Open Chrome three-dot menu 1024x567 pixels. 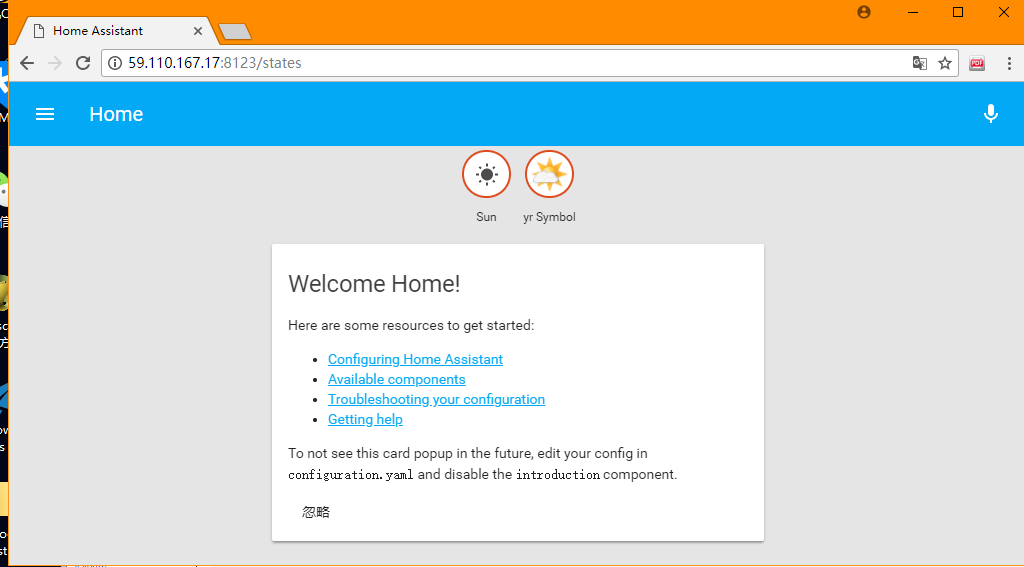coord(1009,63)
